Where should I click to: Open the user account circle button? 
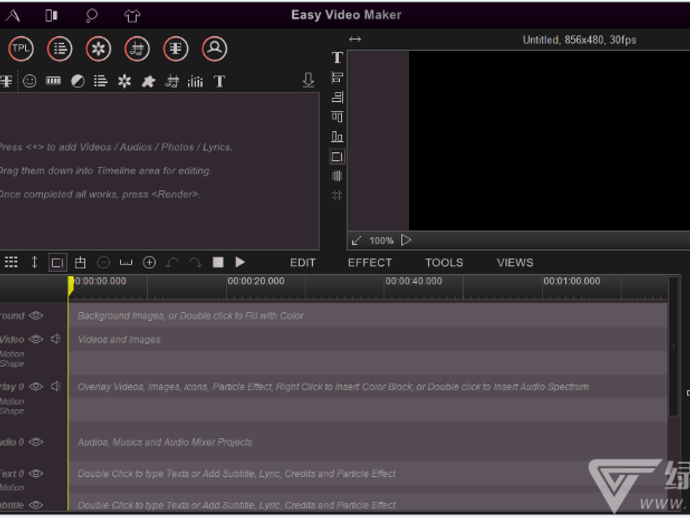click(x=214, y=48)
